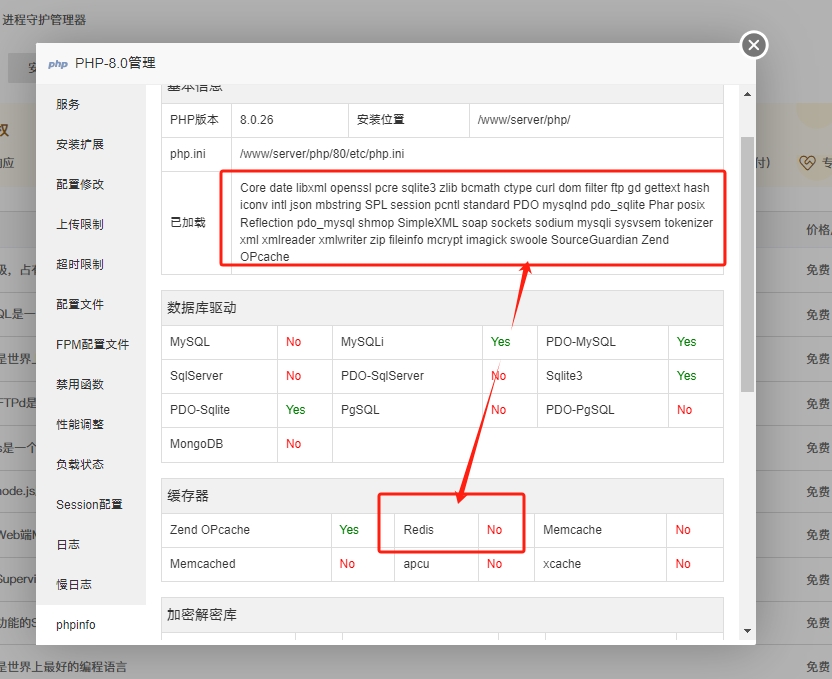Click the scrollbar up arrow in dialog
Image resolution: width=832 pixels, height=679 pixels.
coord(747,94)
